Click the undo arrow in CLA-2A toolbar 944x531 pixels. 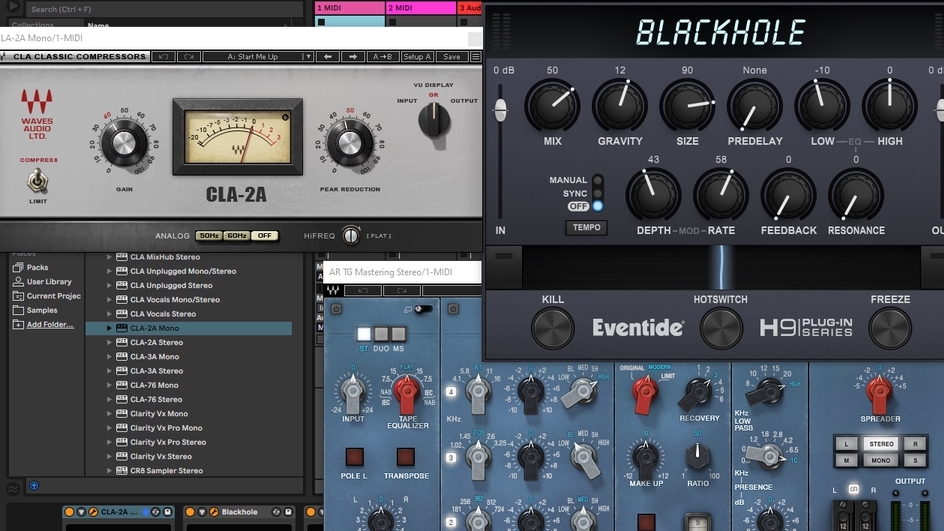coord(163,57)
